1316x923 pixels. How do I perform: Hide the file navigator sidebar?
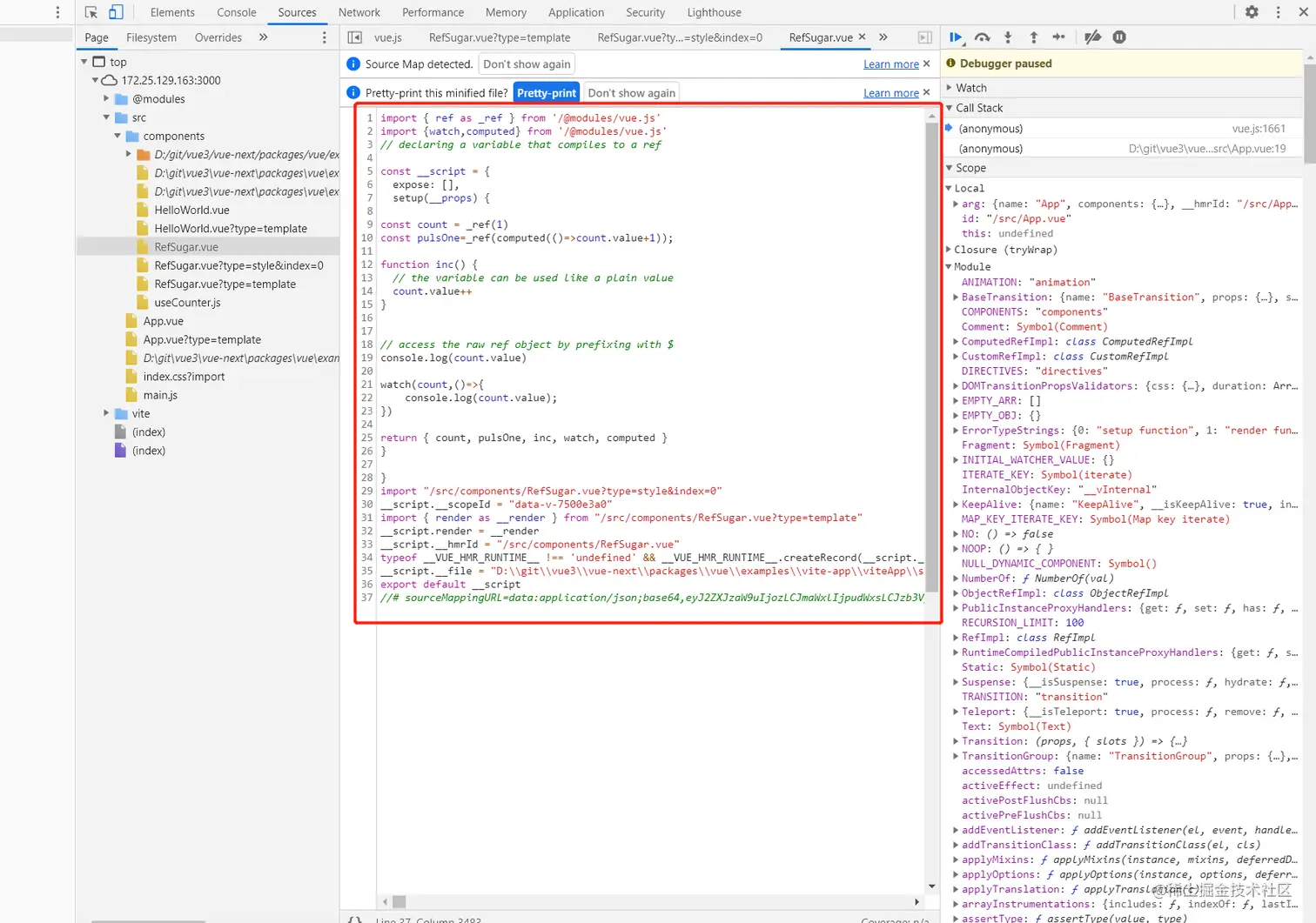click(355, 37)
